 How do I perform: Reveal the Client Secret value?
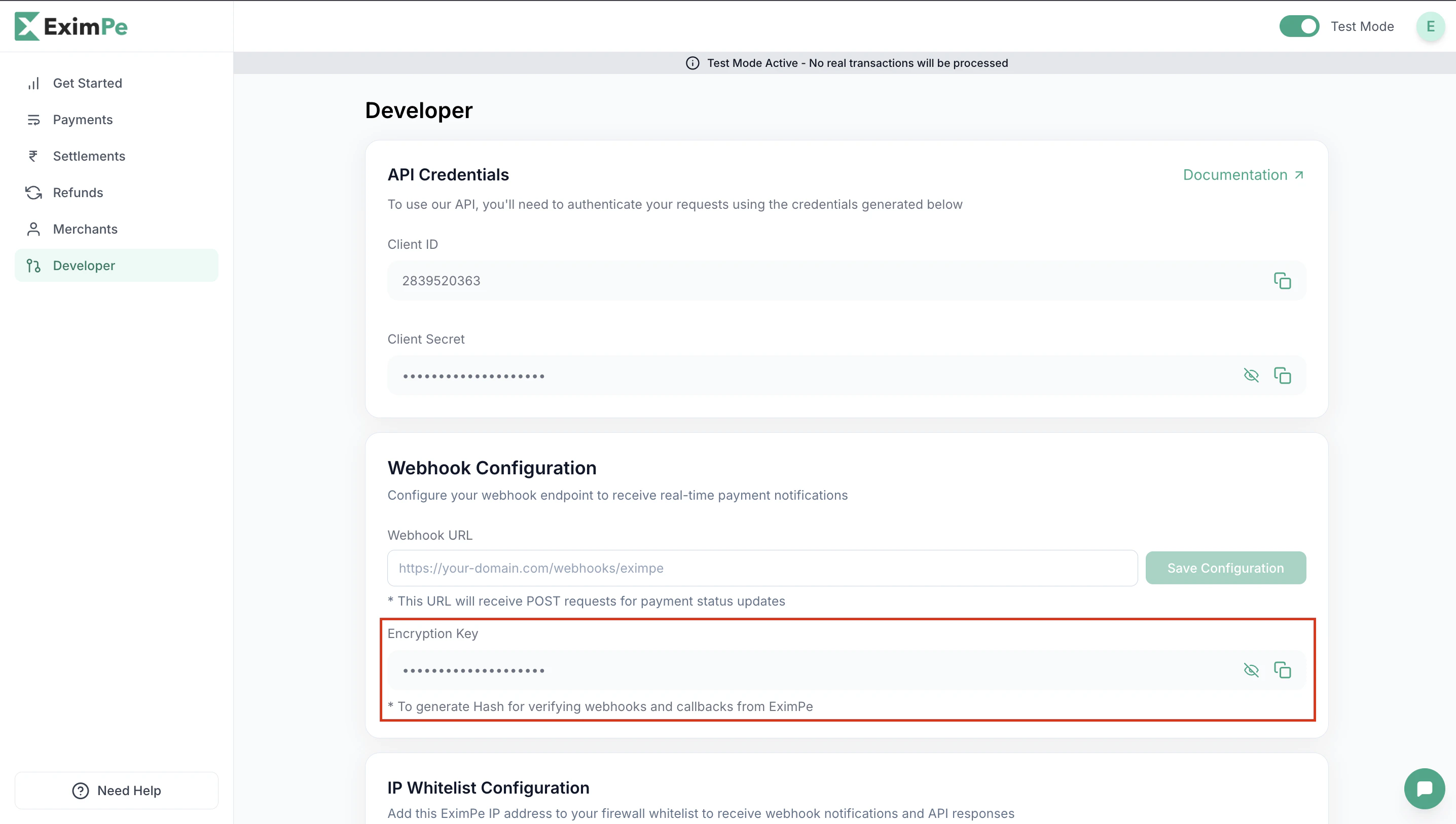[x=1252, y=375]
